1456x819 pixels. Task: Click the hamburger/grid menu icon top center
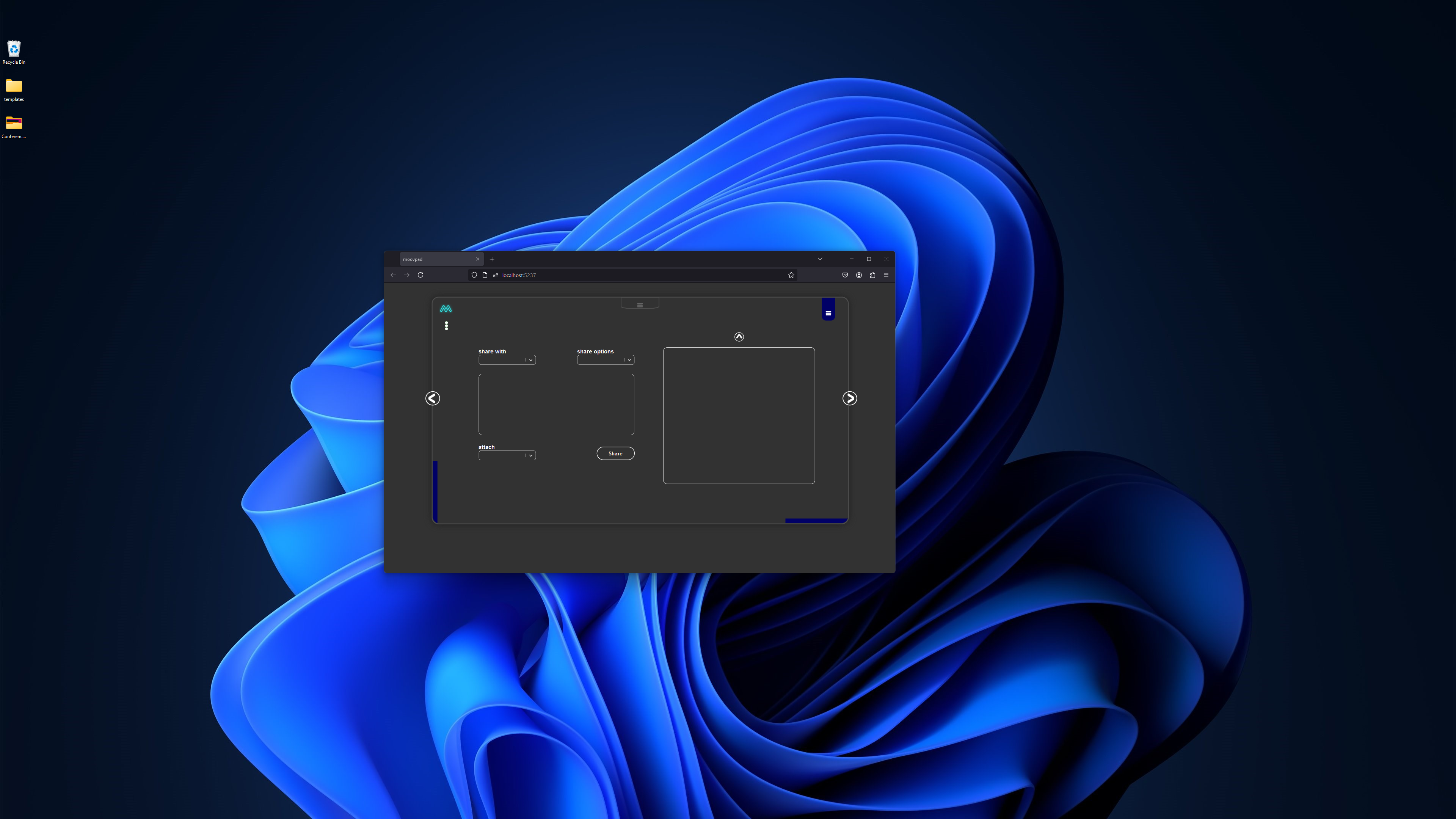pyautogui.click(x=640, y=304)
